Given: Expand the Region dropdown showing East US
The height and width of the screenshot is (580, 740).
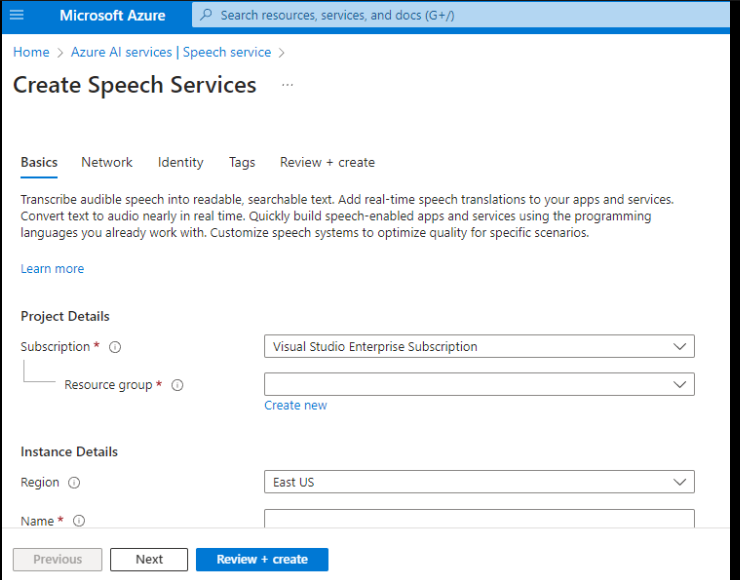Looking at the screenshot, I should (479, 482).
